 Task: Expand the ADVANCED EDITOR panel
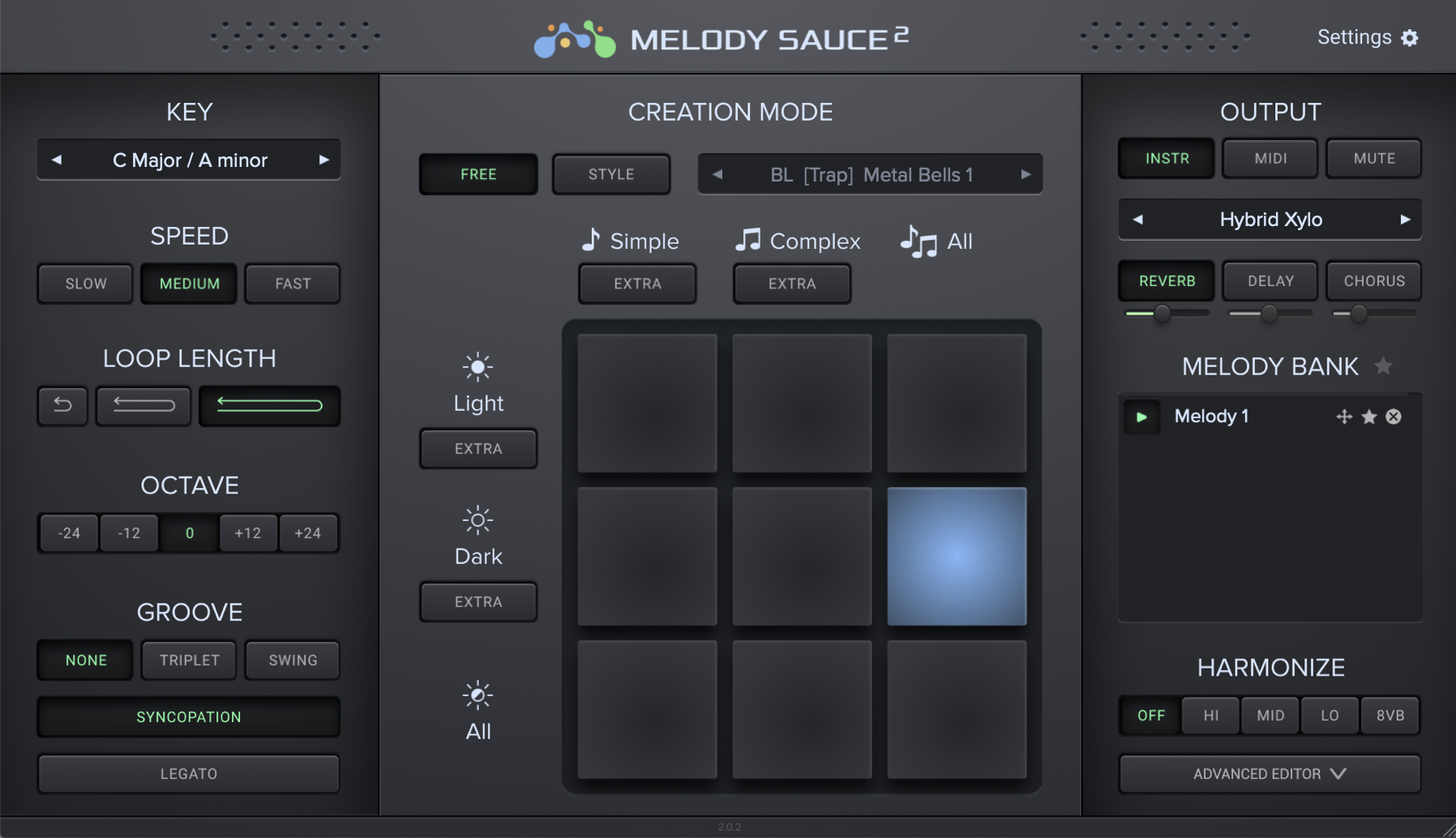(x=1270, y=774)
